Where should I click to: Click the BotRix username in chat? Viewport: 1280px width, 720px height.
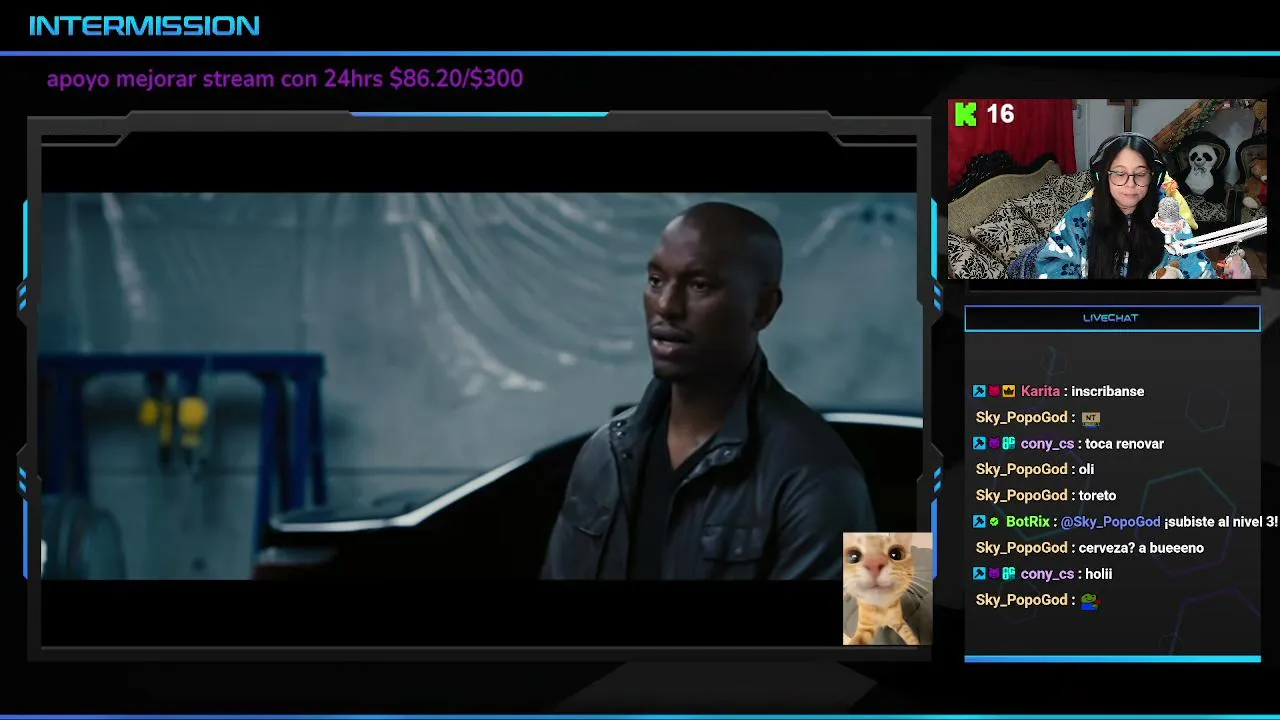point(1028,521)
